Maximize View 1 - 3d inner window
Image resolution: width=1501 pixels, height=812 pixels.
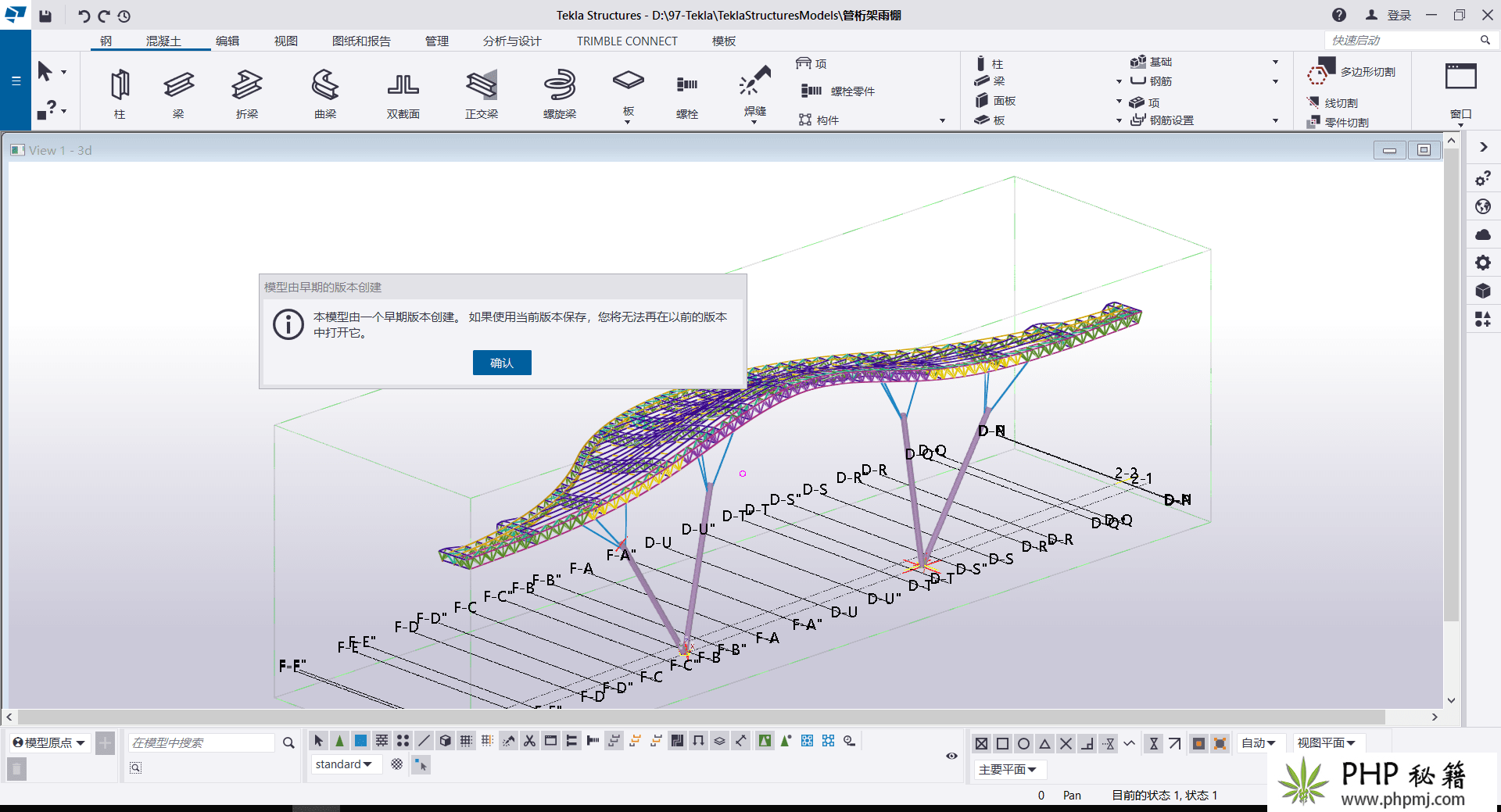tap(1424, 150)
